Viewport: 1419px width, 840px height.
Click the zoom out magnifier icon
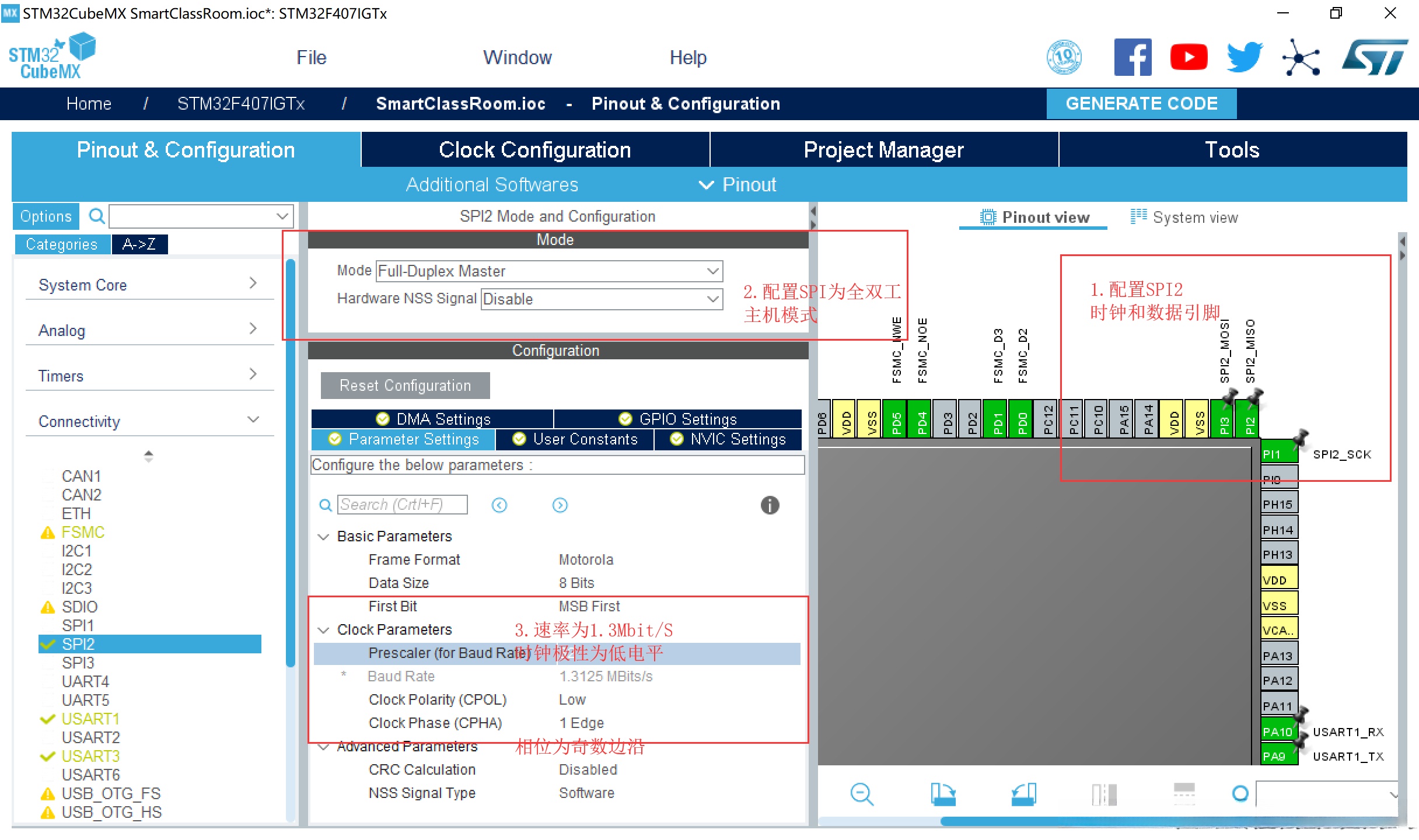click(861, 794)
